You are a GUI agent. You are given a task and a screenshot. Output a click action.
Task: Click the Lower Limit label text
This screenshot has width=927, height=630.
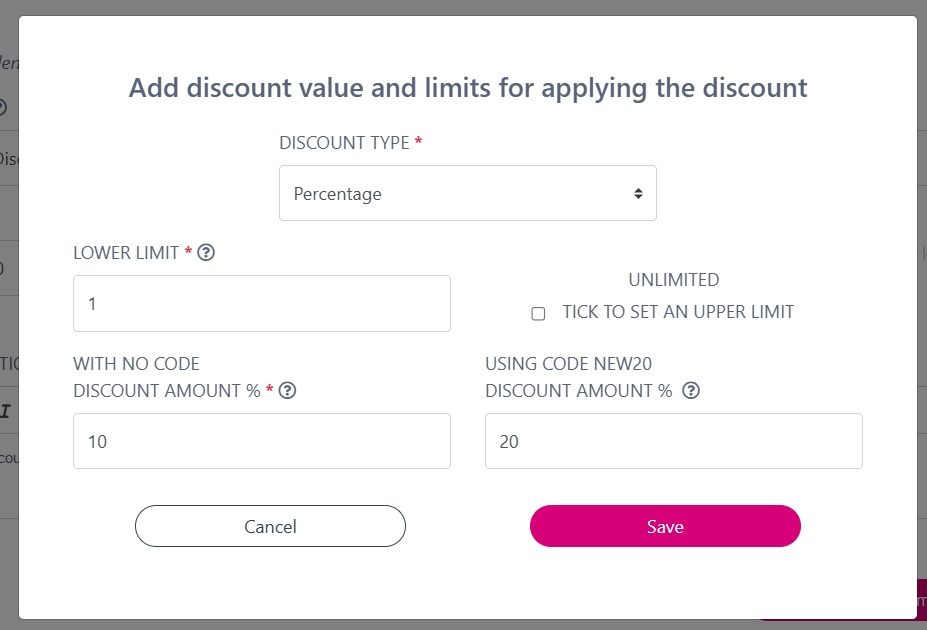coord(126,253)
